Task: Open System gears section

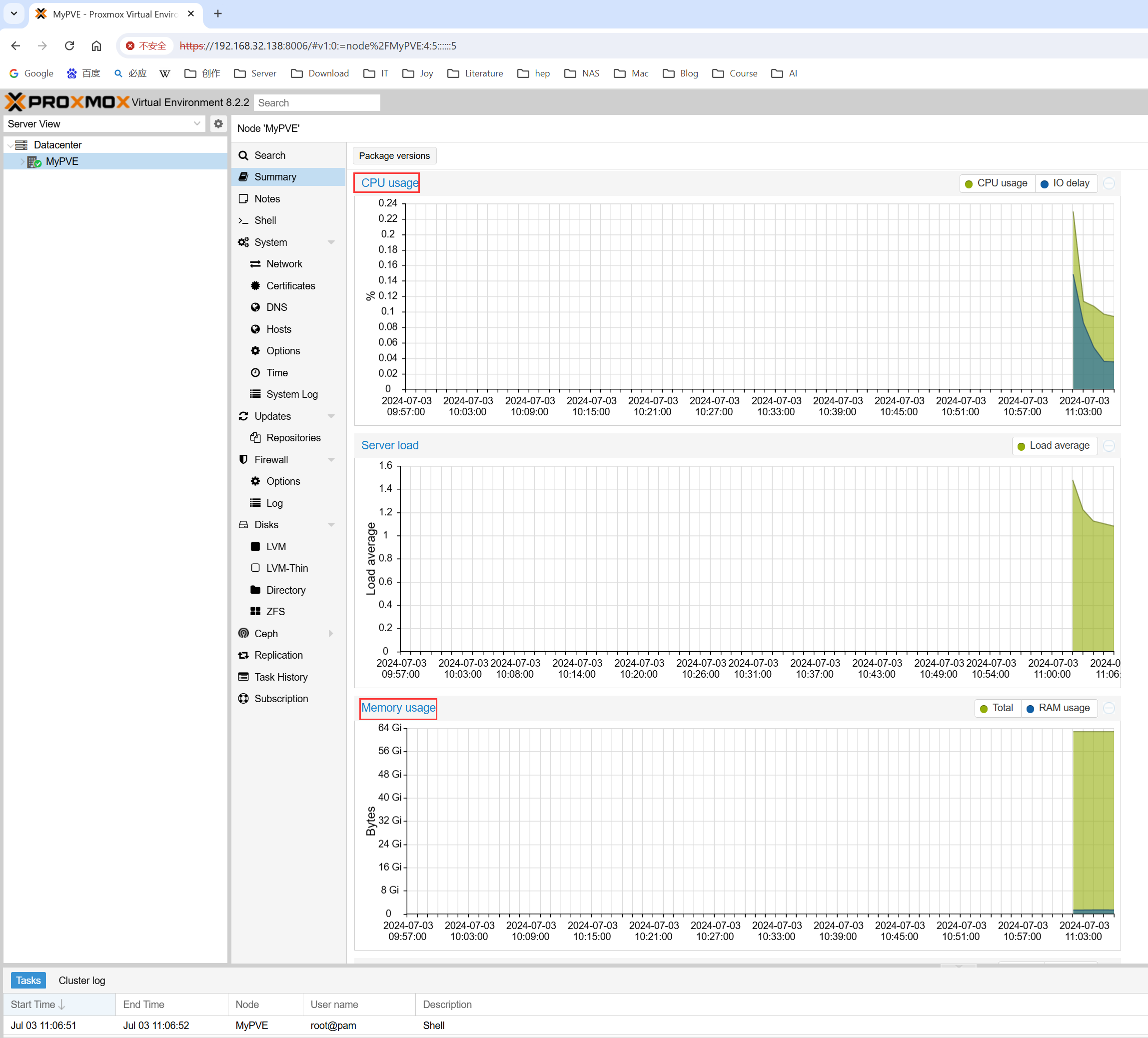Action: pos(243,242)
